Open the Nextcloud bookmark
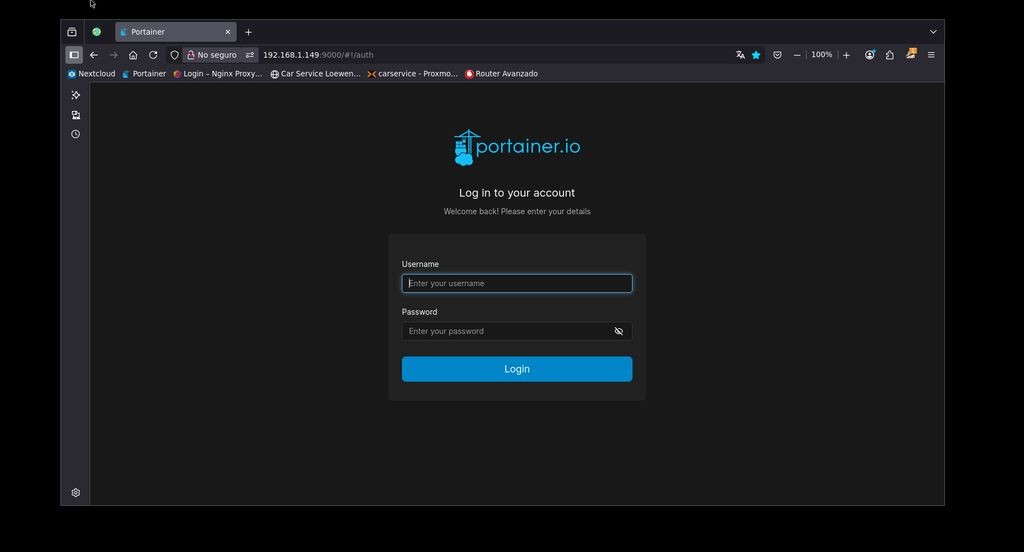This screenshot has width=1024, height=552. [x=91, y=74]
